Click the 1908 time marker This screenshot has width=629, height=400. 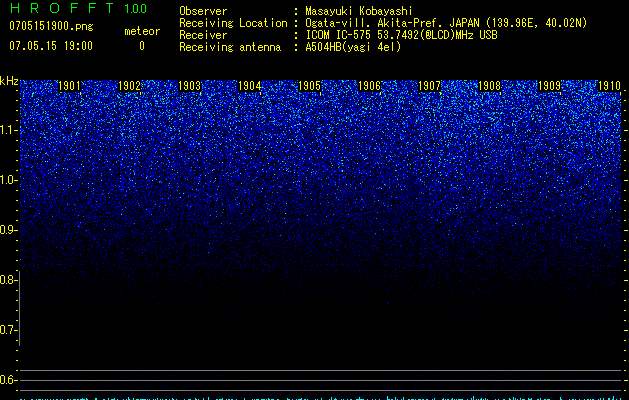coord(489,86)
